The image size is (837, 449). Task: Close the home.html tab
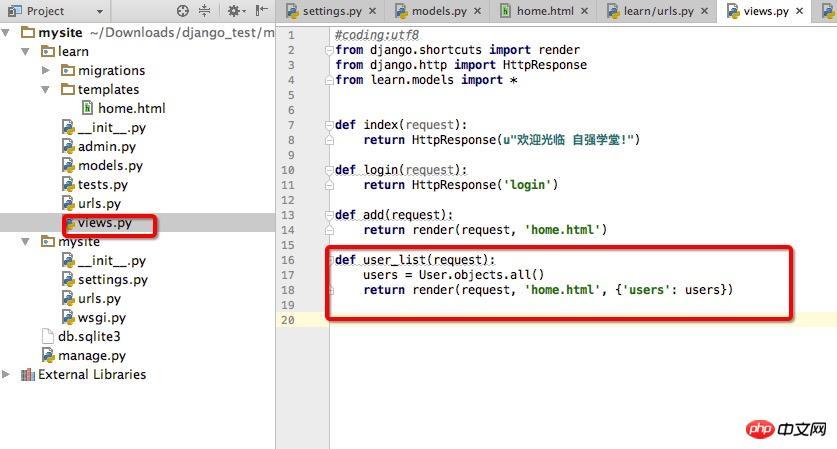click(585, 11)
